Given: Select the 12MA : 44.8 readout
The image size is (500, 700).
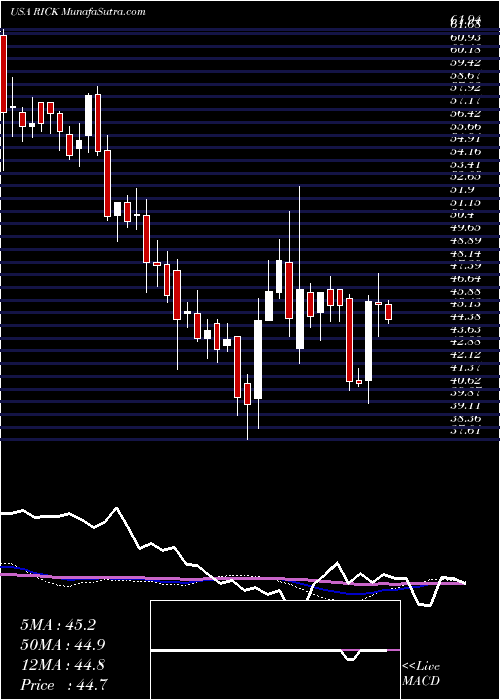Looking at the screenshot, I should coord(62,665).
